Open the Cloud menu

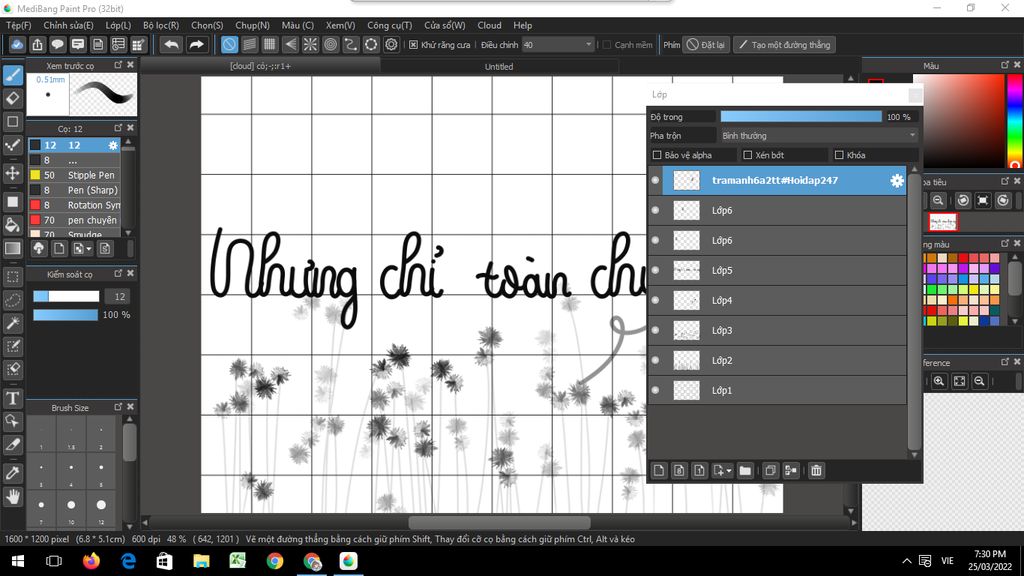tap(489, 25)
